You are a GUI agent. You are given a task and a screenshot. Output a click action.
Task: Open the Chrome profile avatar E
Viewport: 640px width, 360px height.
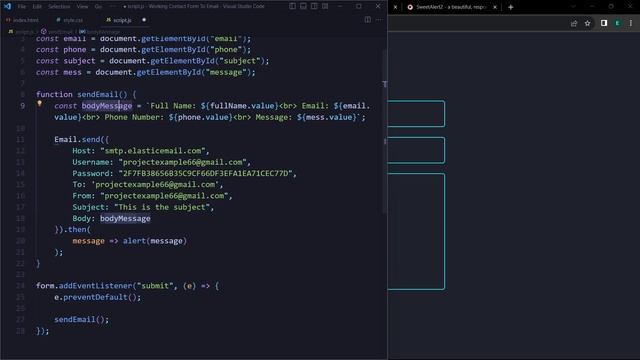pos(618,23)
